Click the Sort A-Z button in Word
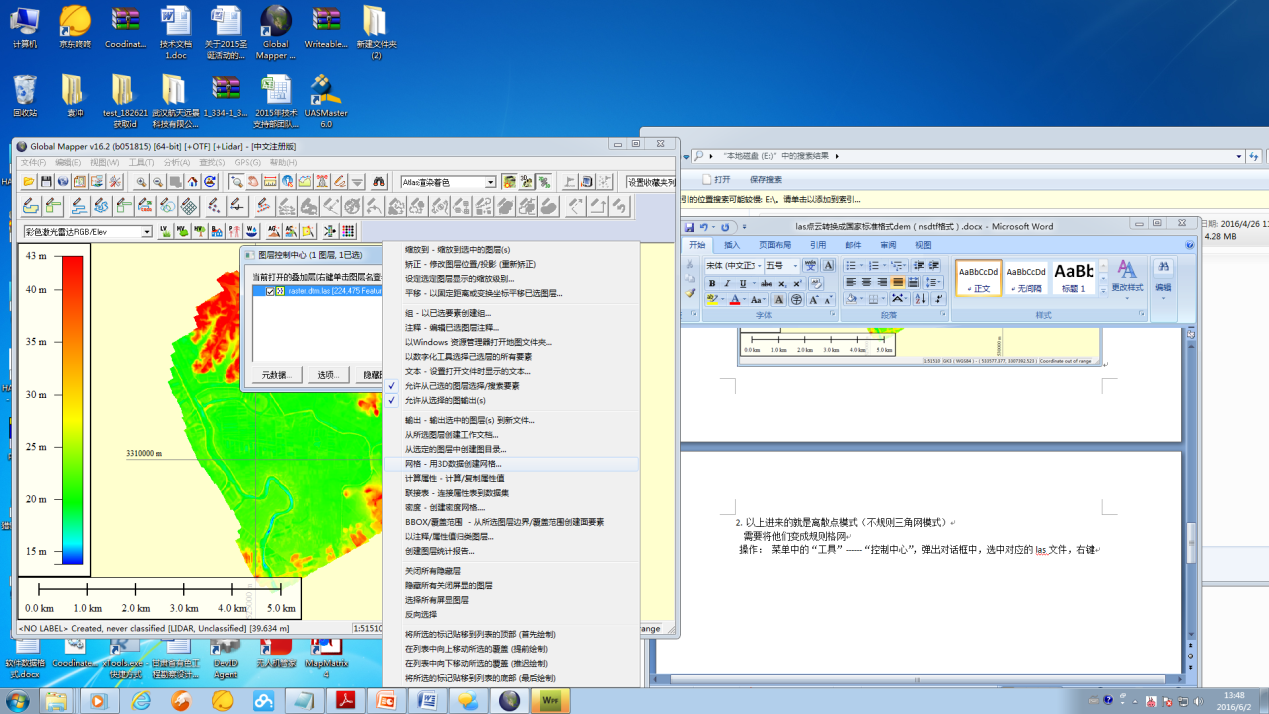 pos(921,299)
